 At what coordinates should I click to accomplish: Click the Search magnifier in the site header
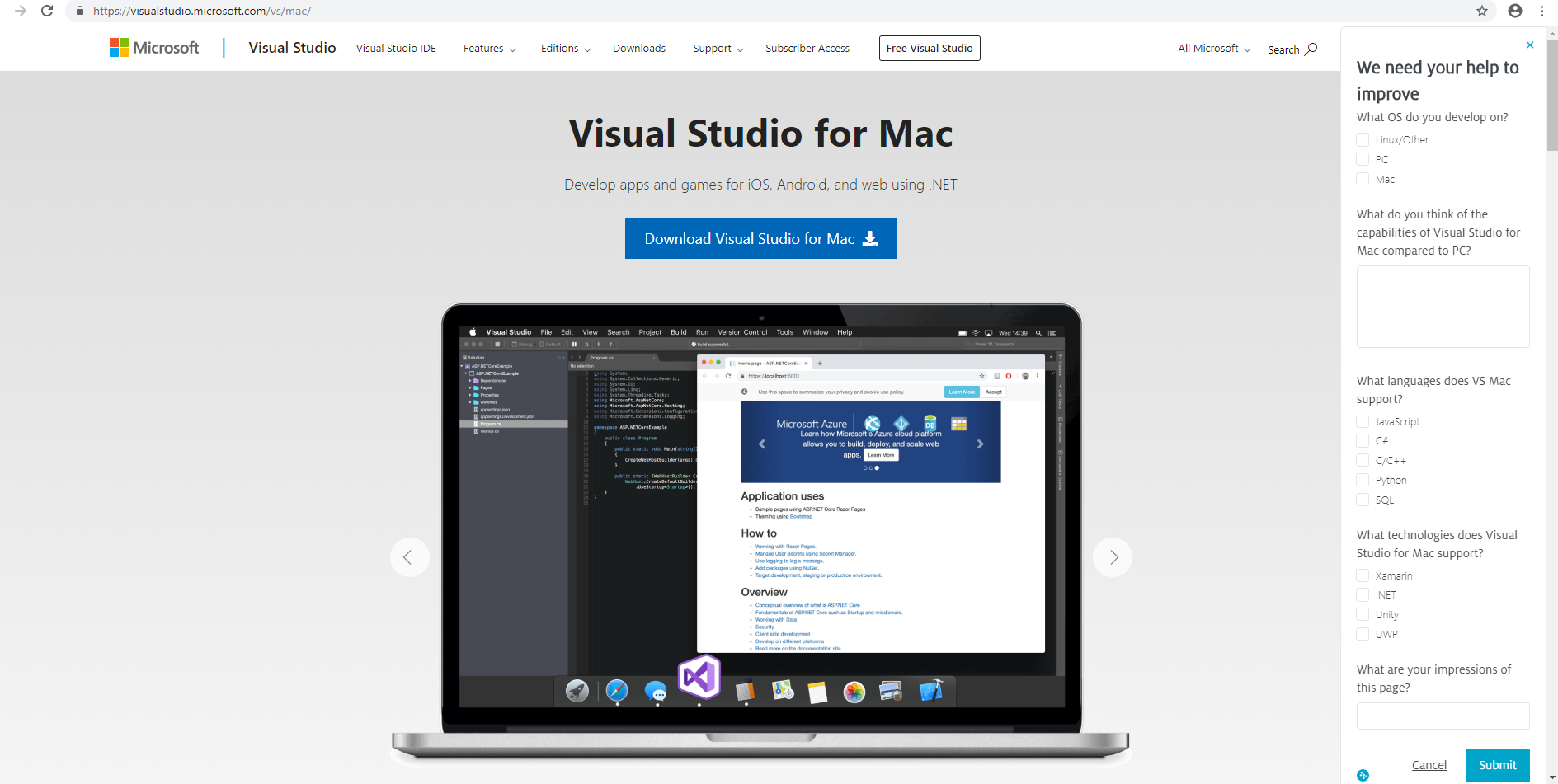1311,49
